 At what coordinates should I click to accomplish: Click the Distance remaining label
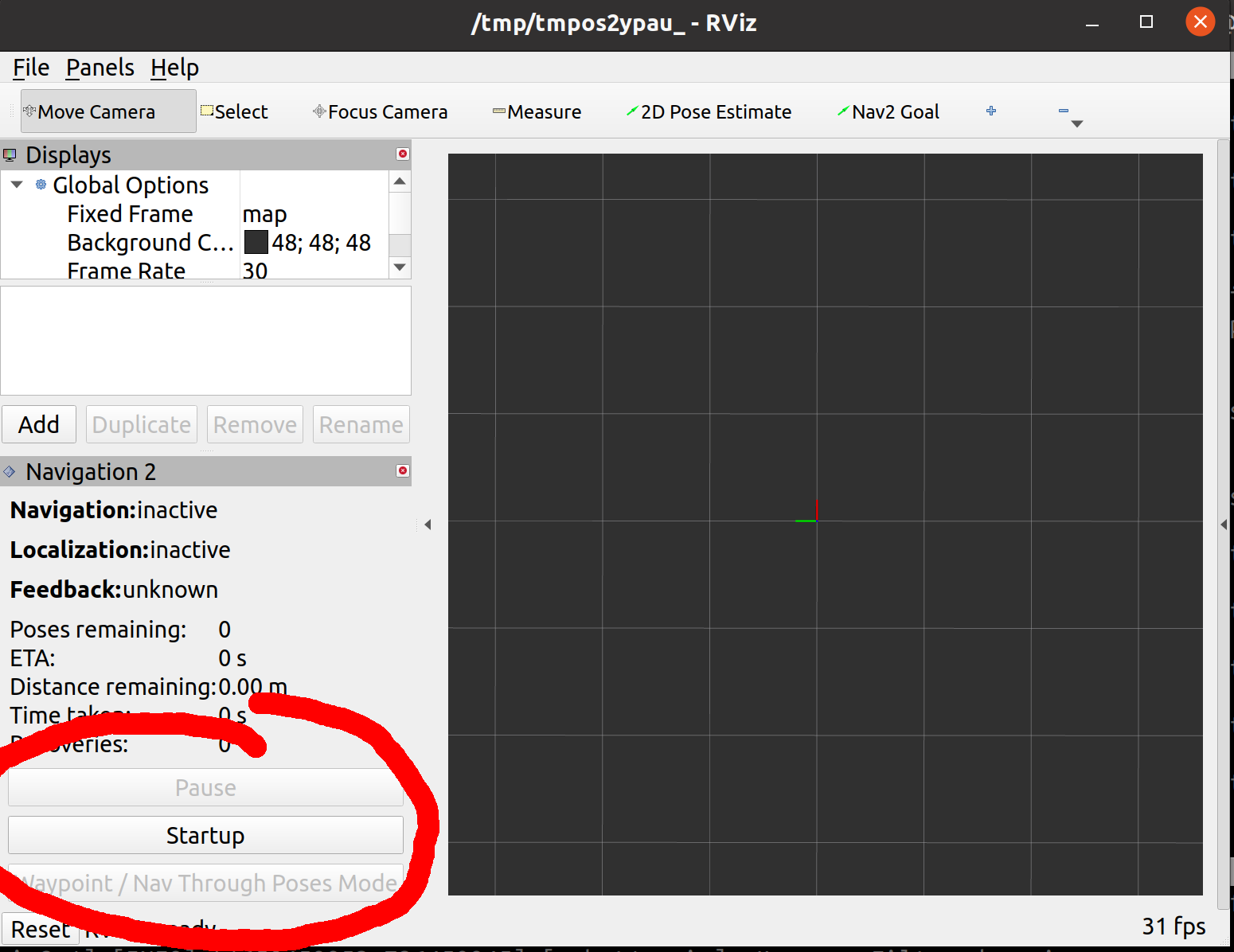click(x=113, y=686)
